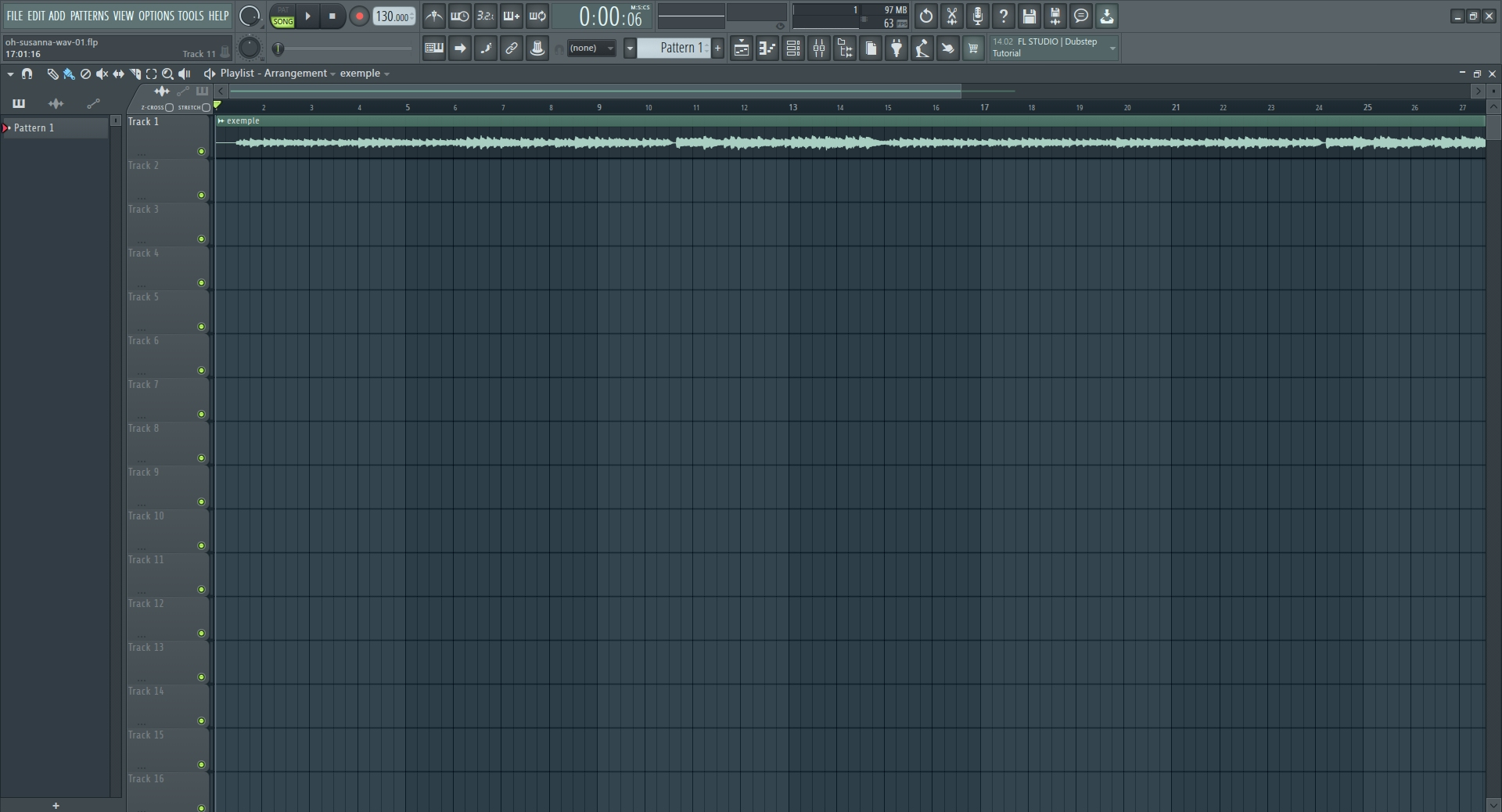
Task: Toggle loop recording icon
Action: pyautogui.click(x=537, y=16)
